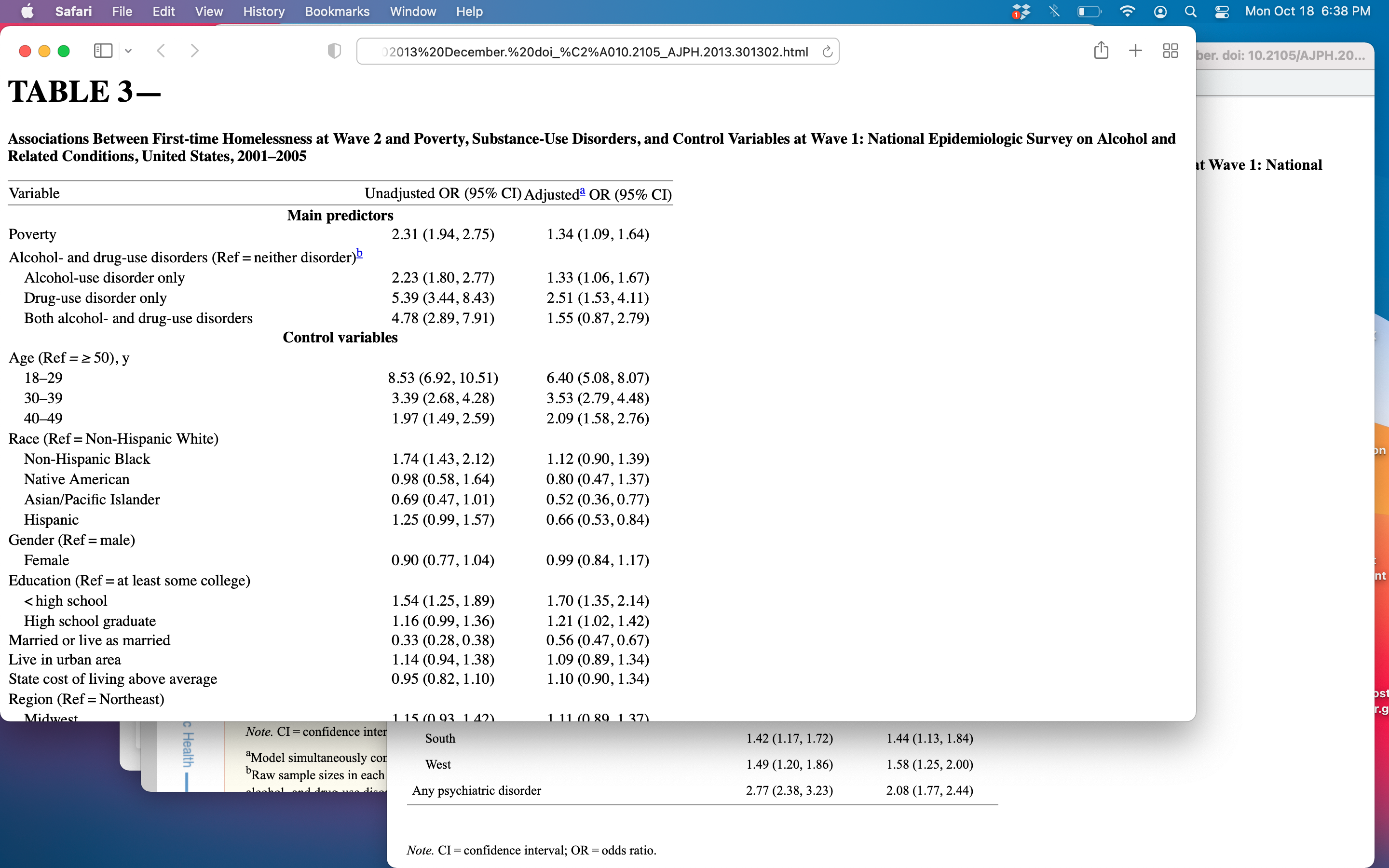Open the Bookmarks menu
The image size is (1389, 868).
point(337,12)
